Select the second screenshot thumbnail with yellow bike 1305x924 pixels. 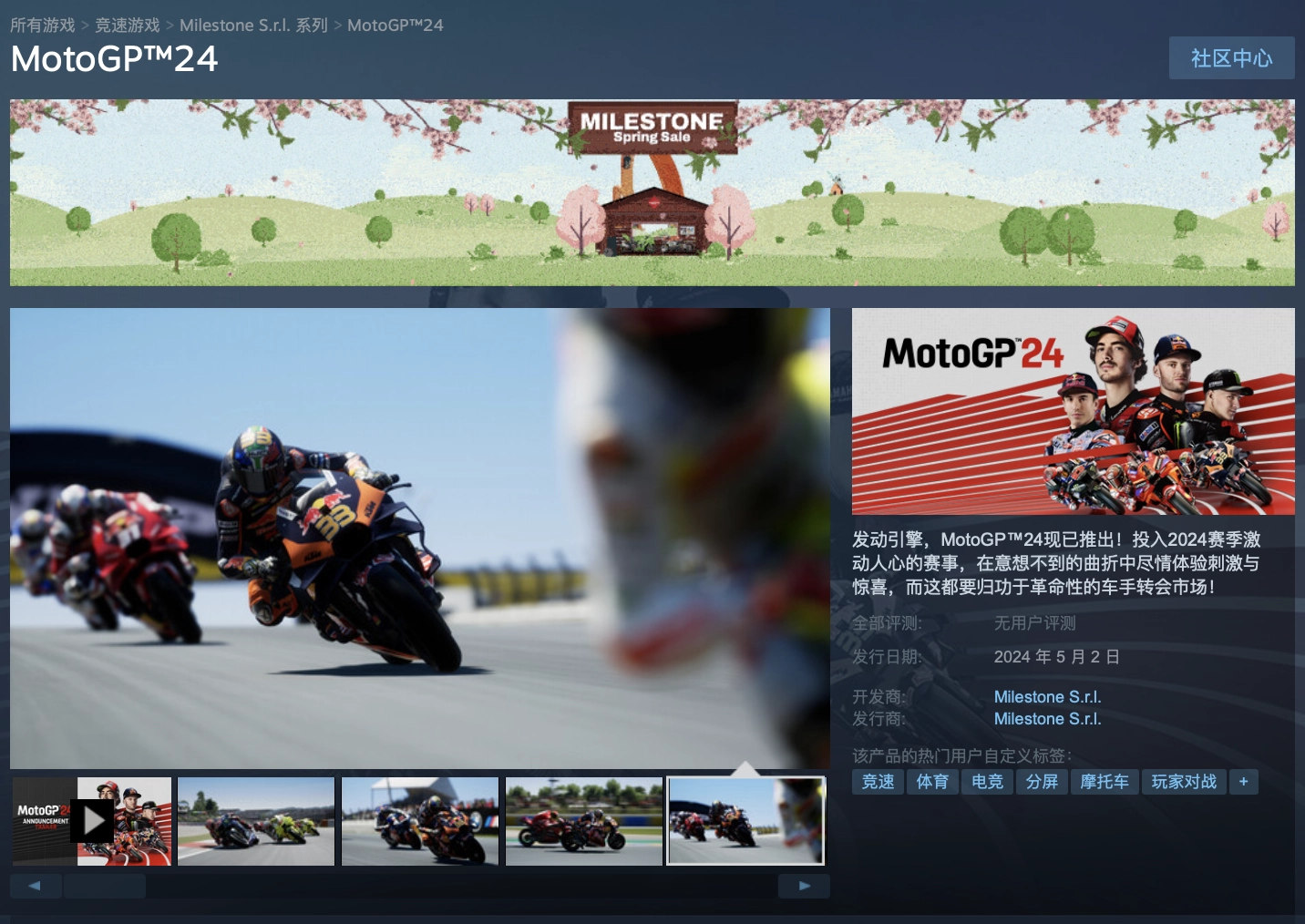pyautogui.click(x=256, y=821)
